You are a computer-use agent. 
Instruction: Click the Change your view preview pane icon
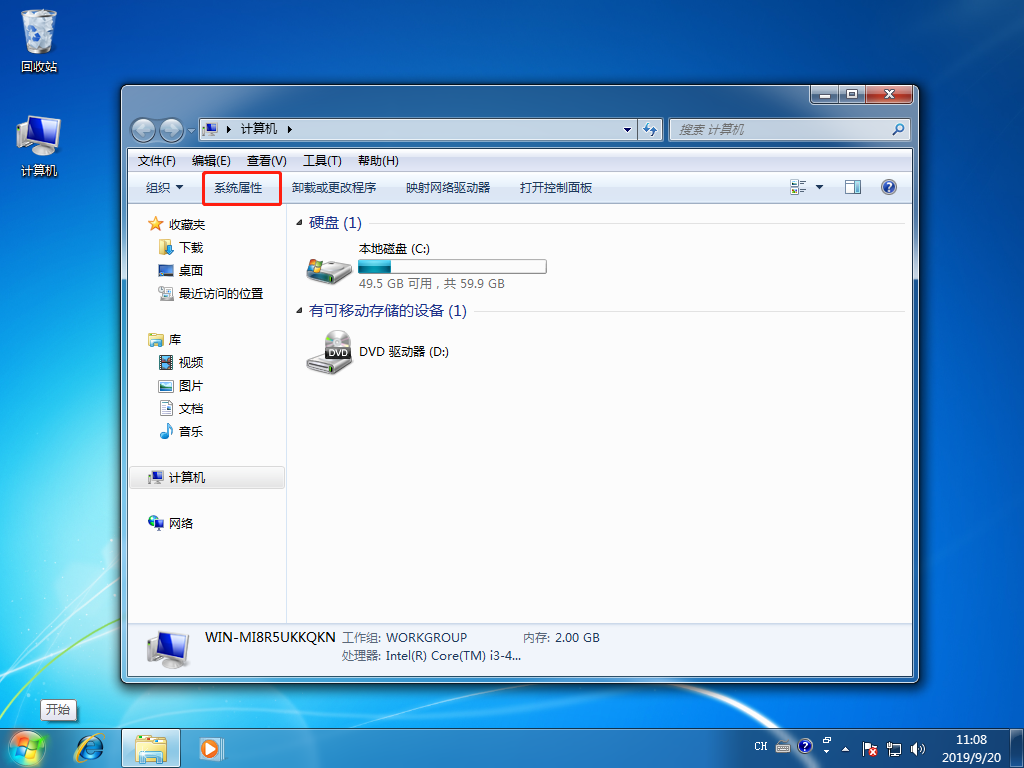[853, 188]
